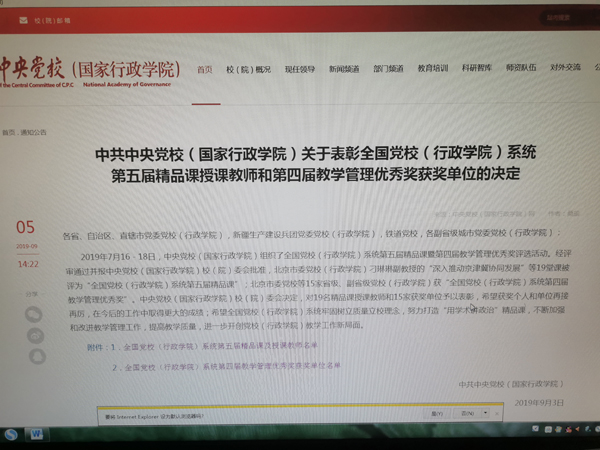
Task: Go to the 首页 nav tab
Action: pos(205,70)
